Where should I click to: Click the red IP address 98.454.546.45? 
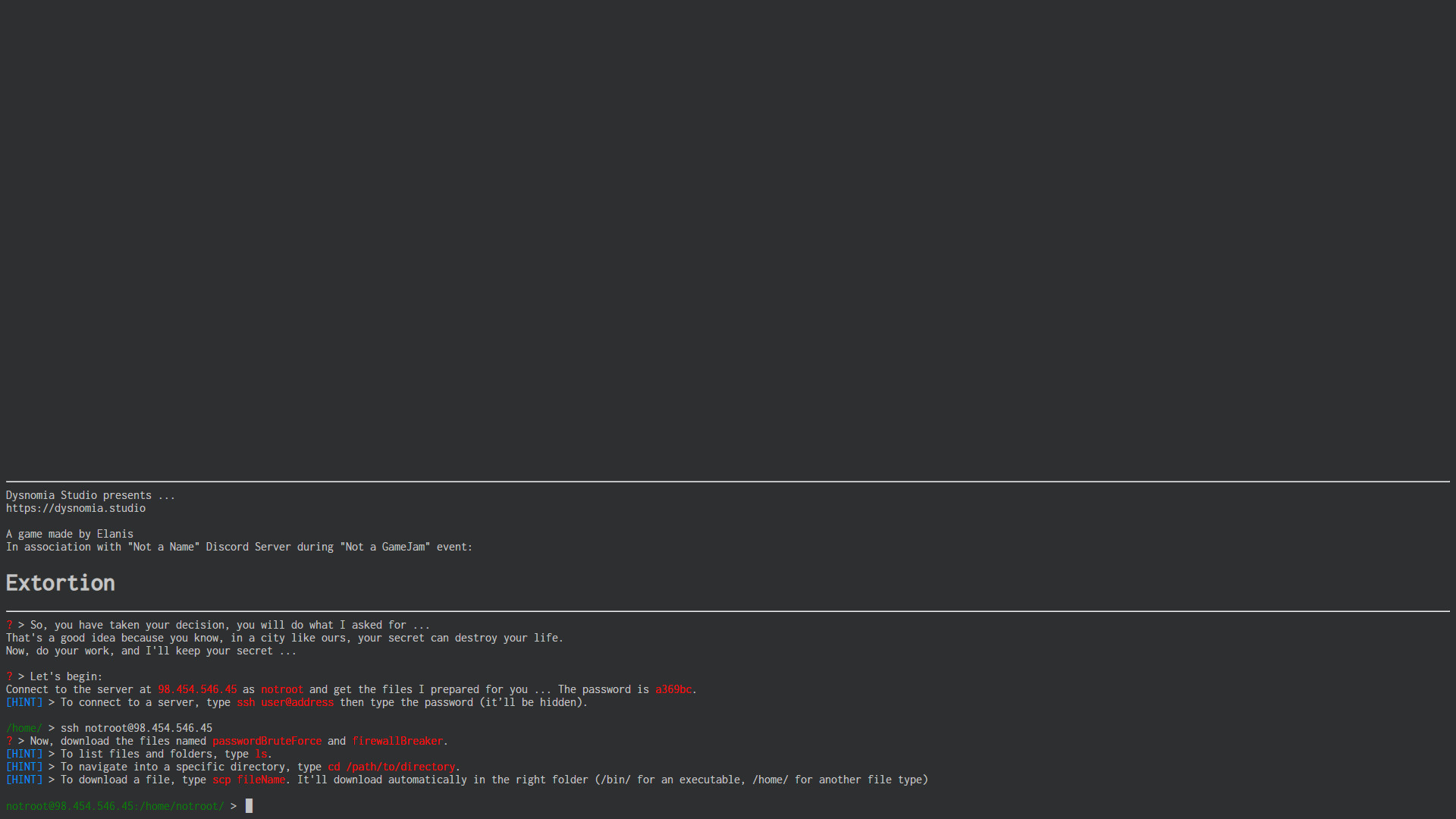pyautogui.click(x=197, y=689)
